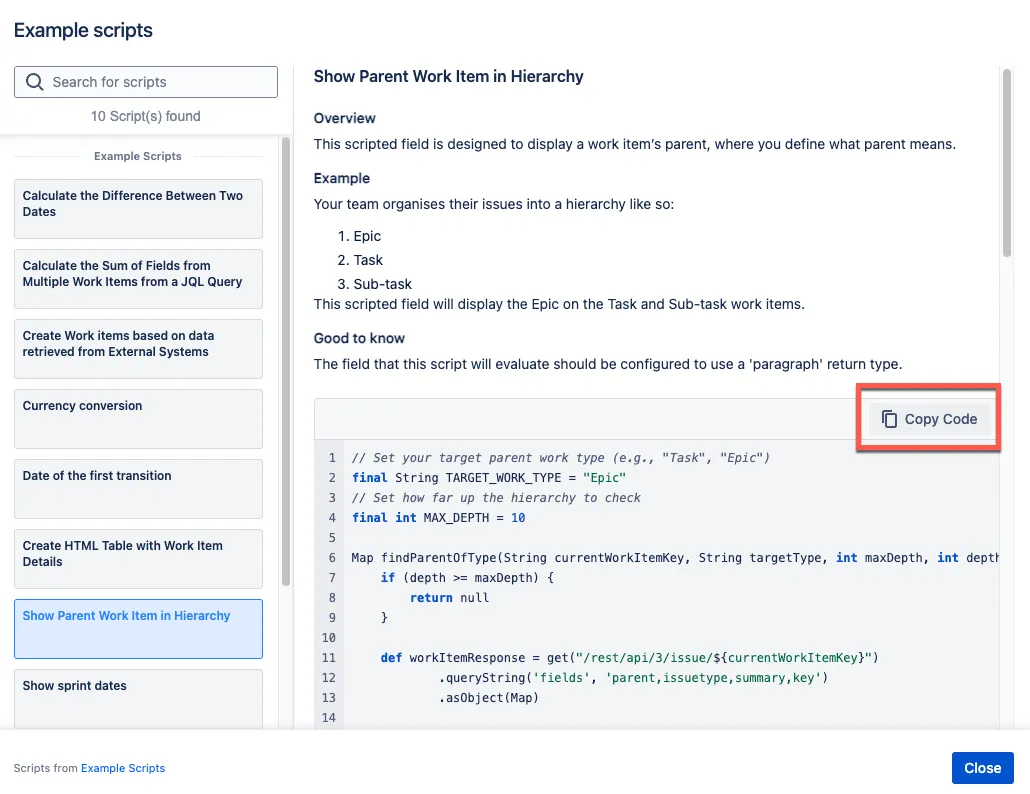
Task: Choose the Show sprint dates script
Action: (x=139, y=699)
